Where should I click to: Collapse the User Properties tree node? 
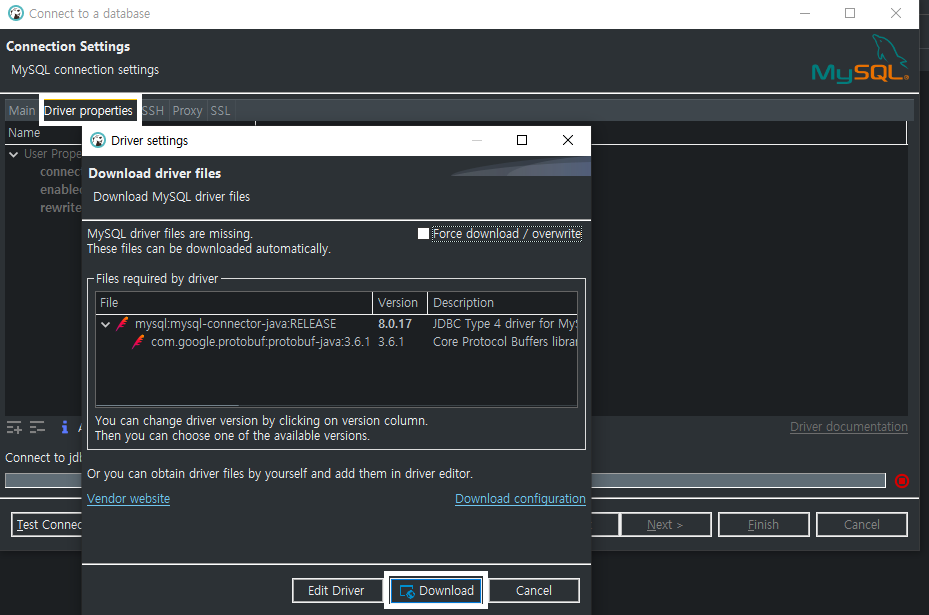point(14,154)
